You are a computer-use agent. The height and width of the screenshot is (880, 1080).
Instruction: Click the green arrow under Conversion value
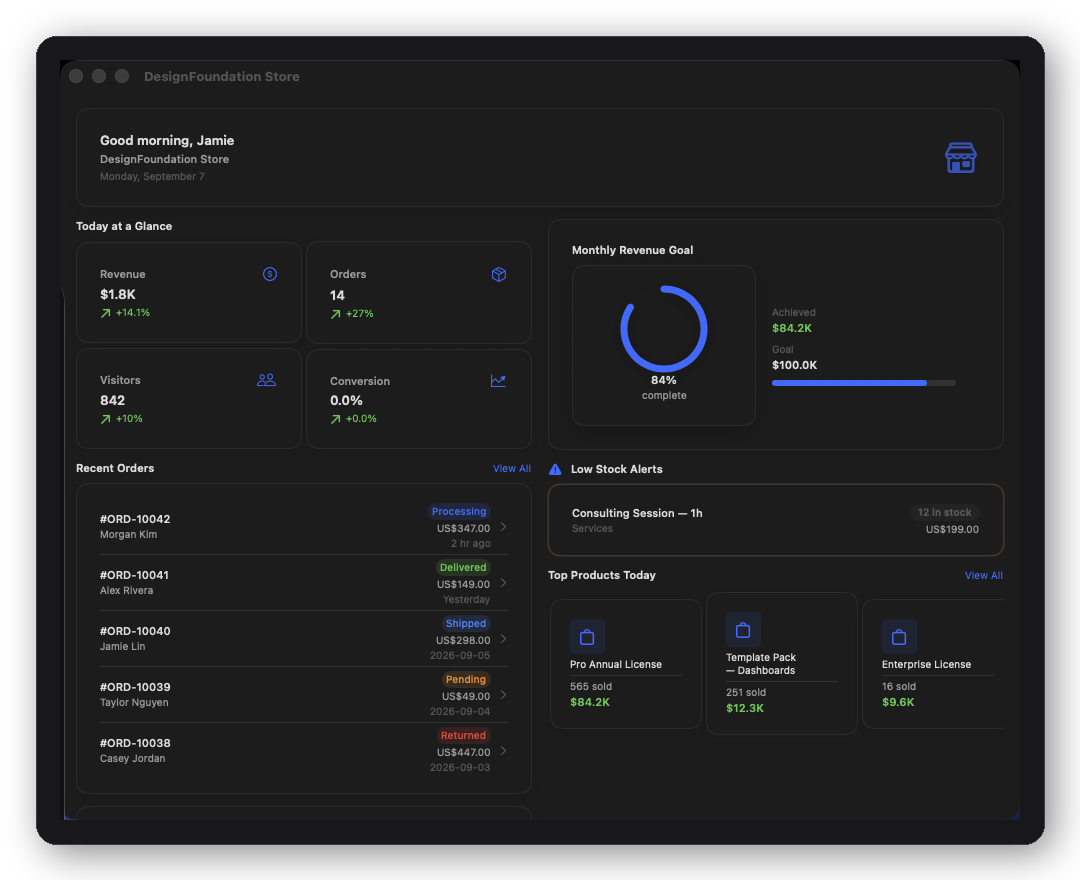click(335, 419)
